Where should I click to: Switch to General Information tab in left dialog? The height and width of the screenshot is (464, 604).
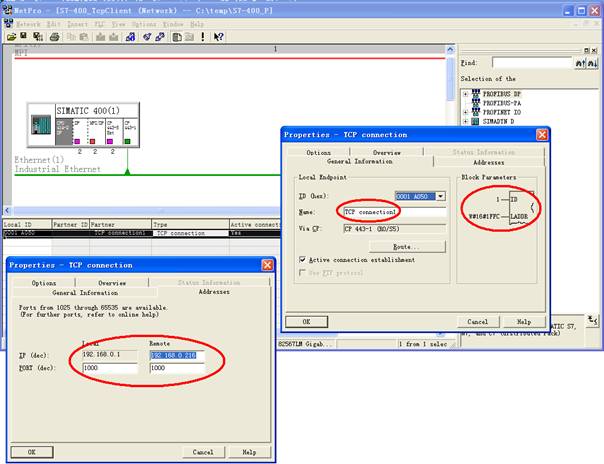pos(85,293)
